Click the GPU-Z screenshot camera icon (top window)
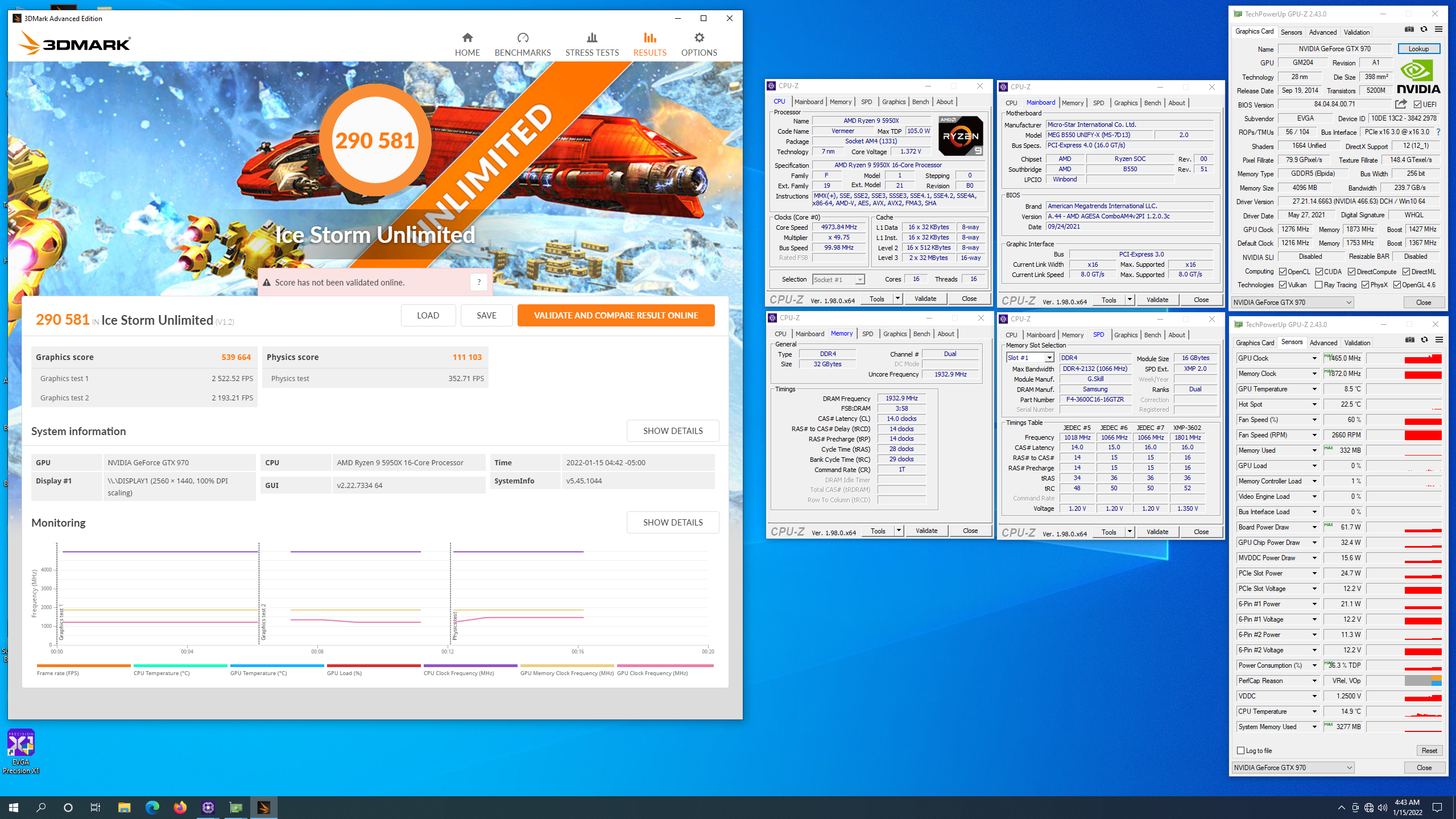Image resolution: width=1456 pixels, height=819 pixels. pyautogui.click(x=1409, y=30)
